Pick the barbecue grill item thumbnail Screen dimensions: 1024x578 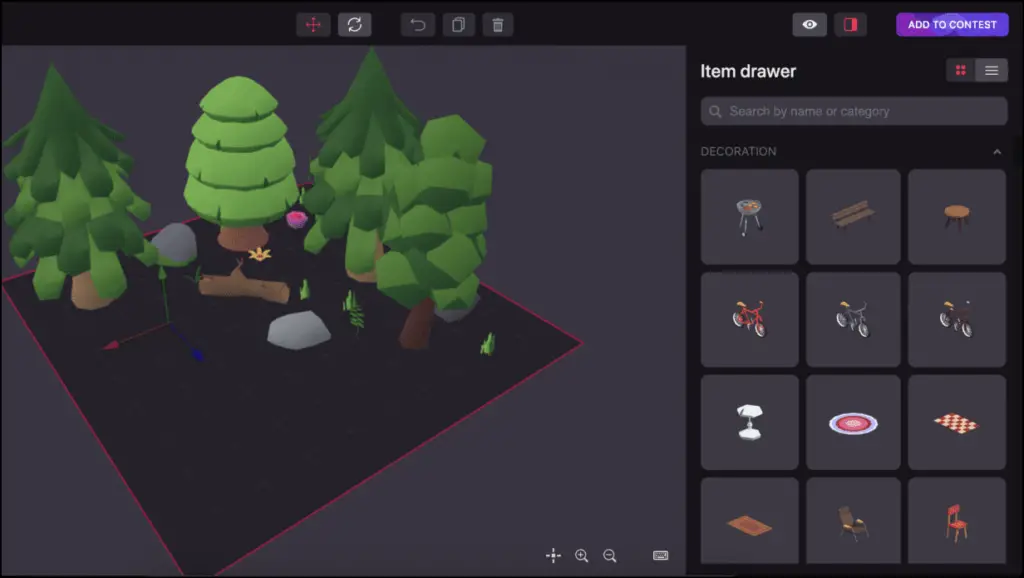[x=749, y=216]
